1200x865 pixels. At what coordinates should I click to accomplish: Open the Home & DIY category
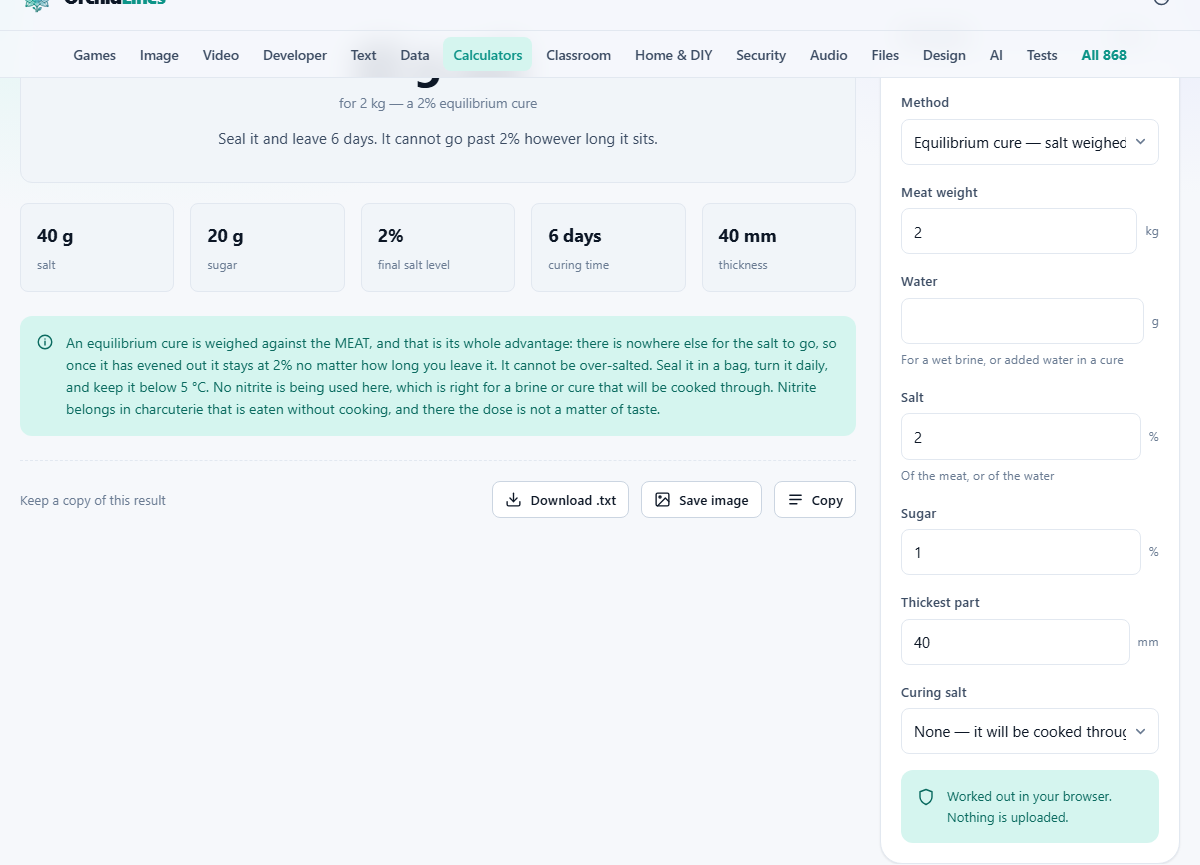click(x=674, y=55)
